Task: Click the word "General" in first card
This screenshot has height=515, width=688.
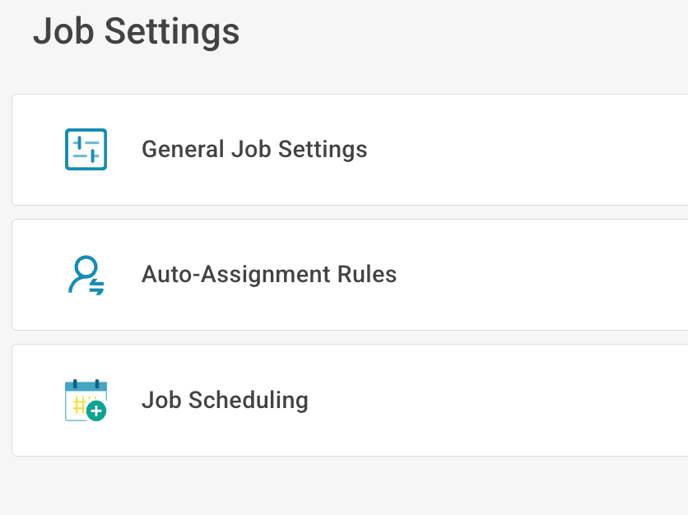Action: tap(183, 150)
